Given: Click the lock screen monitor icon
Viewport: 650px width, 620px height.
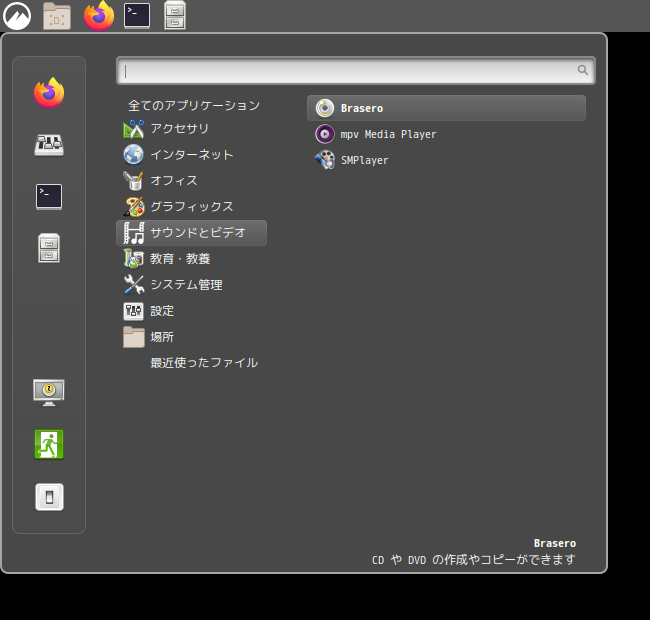Looking at the screenshot, I should 49,392.
